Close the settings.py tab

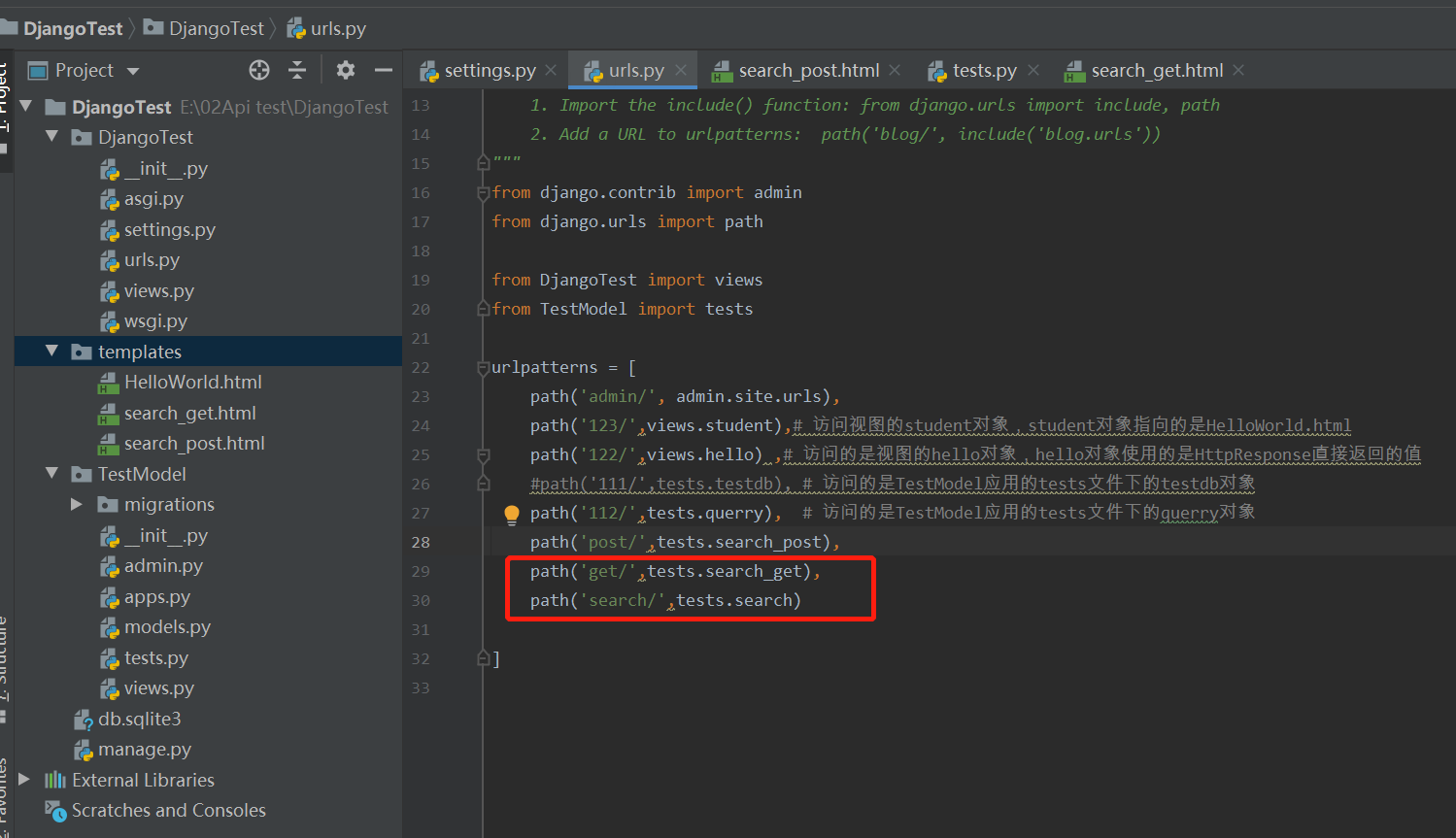(551, 70)
